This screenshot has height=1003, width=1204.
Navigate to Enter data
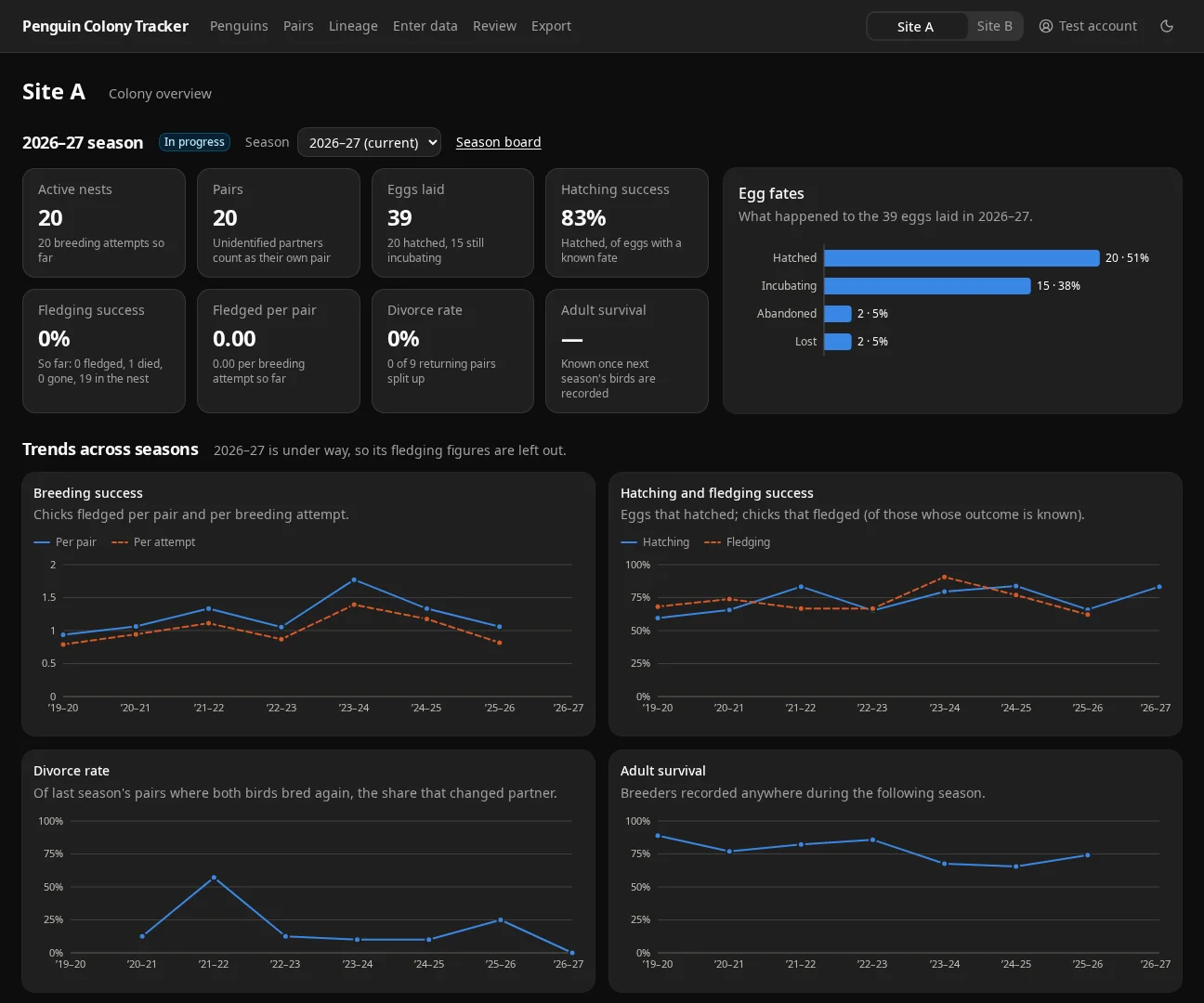tap(425, 26)
